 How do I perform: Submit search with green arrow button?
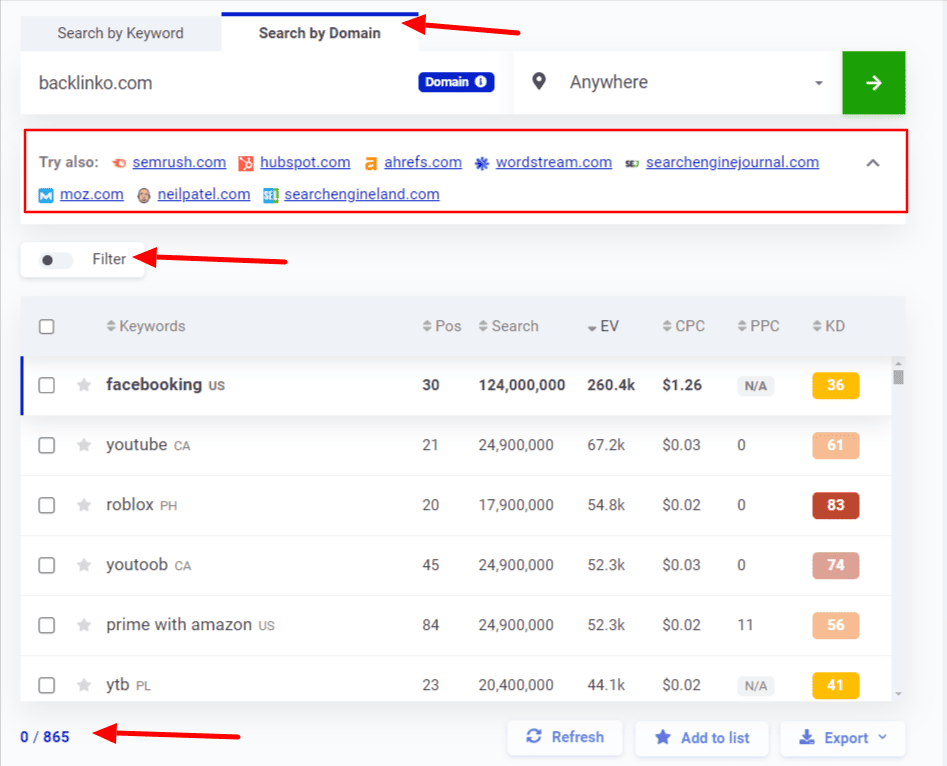[x=874, y=83]
